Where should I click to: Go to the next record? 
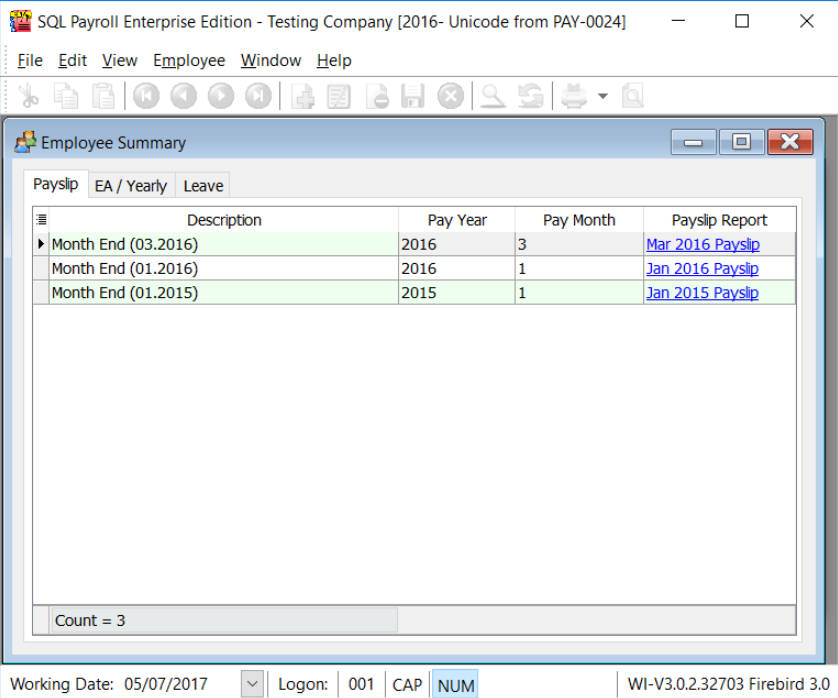[221, 96]
